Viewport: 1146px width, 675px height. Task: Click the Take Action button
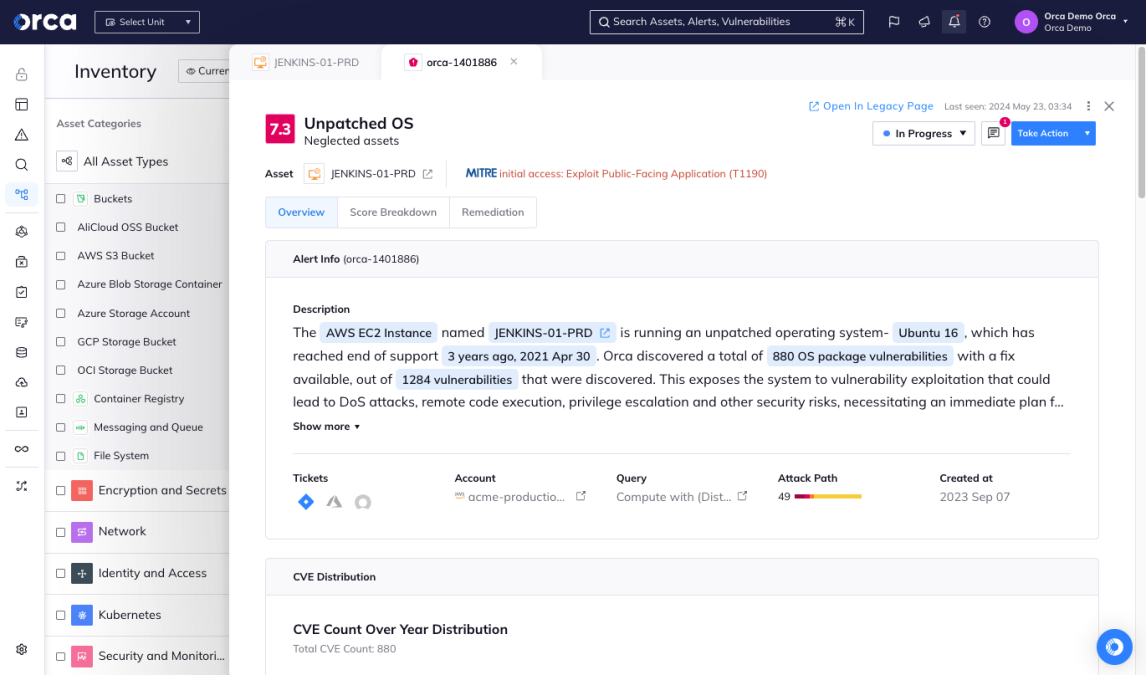click(1044, 133)
